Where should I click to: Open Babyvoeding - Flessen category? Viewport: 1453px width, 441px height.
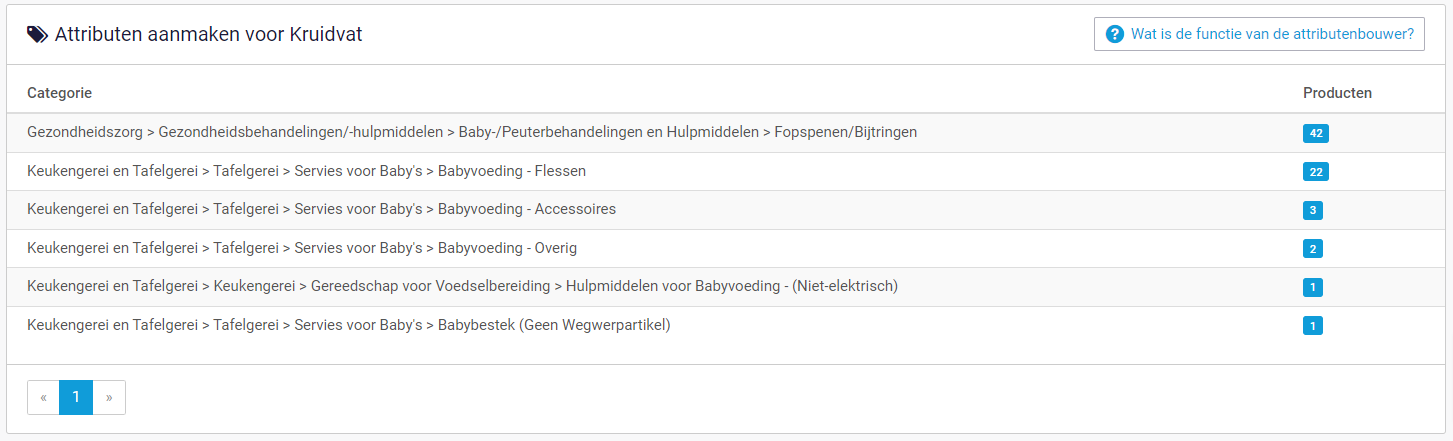click(726, 171)
